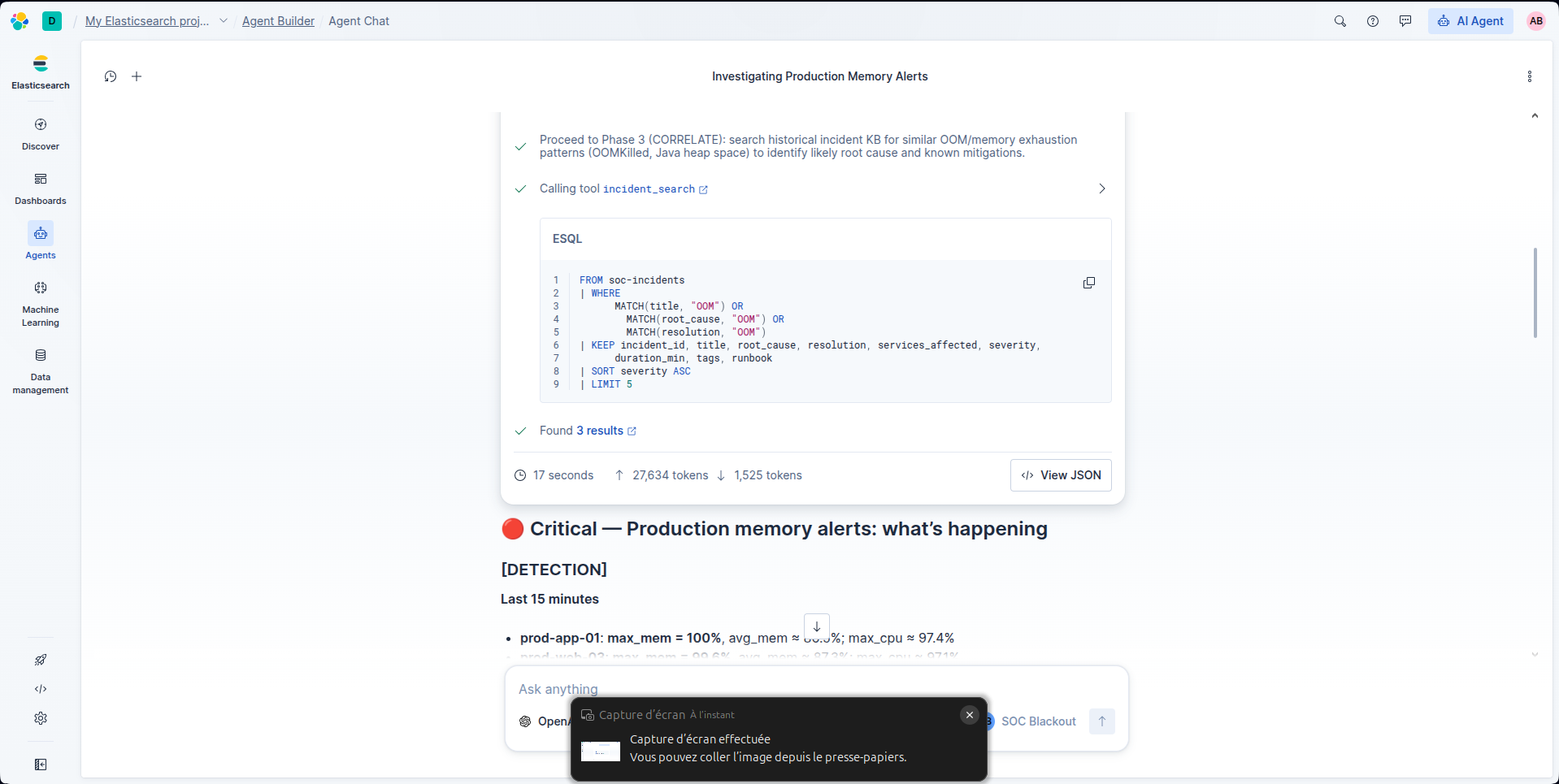This screenshot has height=784, width=1559.
Task: Open the settings gear in the sidebar
Action: [x=41, y=718]
